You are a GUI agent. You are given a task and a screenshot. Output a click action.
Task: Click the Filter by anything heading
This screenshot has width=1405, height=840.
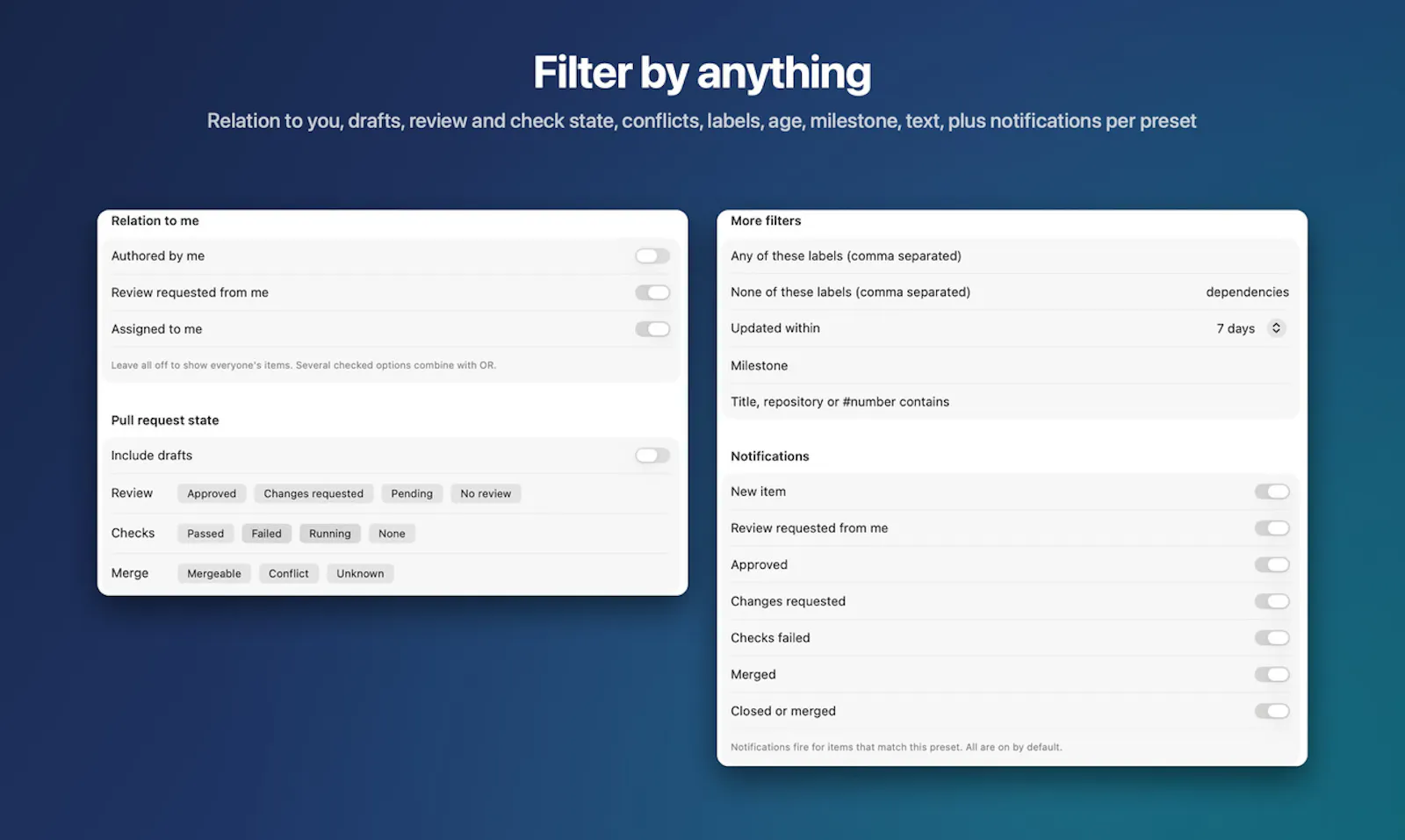pyautogui.click(x=702, y=73)
